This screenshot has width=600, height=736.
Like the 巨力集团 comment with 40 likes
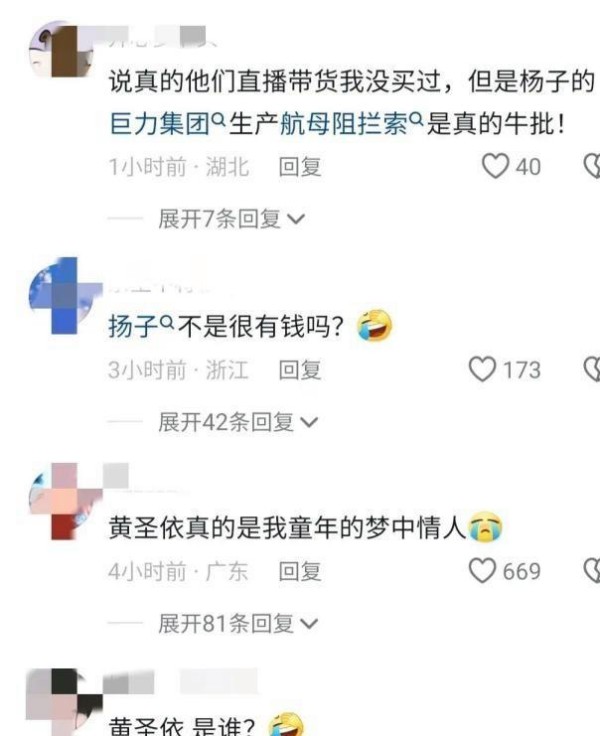tap(495, 166)
